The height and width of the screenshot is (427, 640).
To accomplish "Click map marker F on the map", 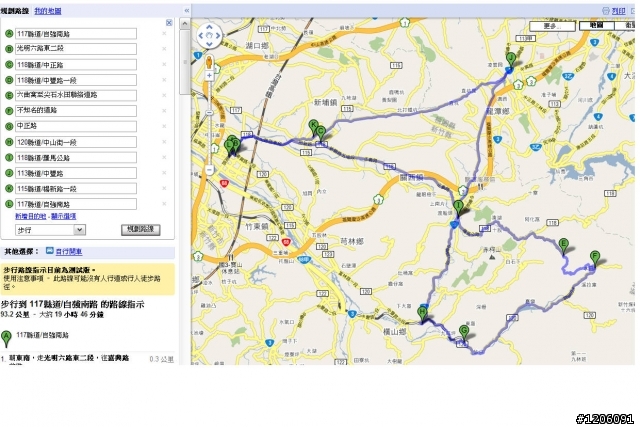I will coord(595,259).
